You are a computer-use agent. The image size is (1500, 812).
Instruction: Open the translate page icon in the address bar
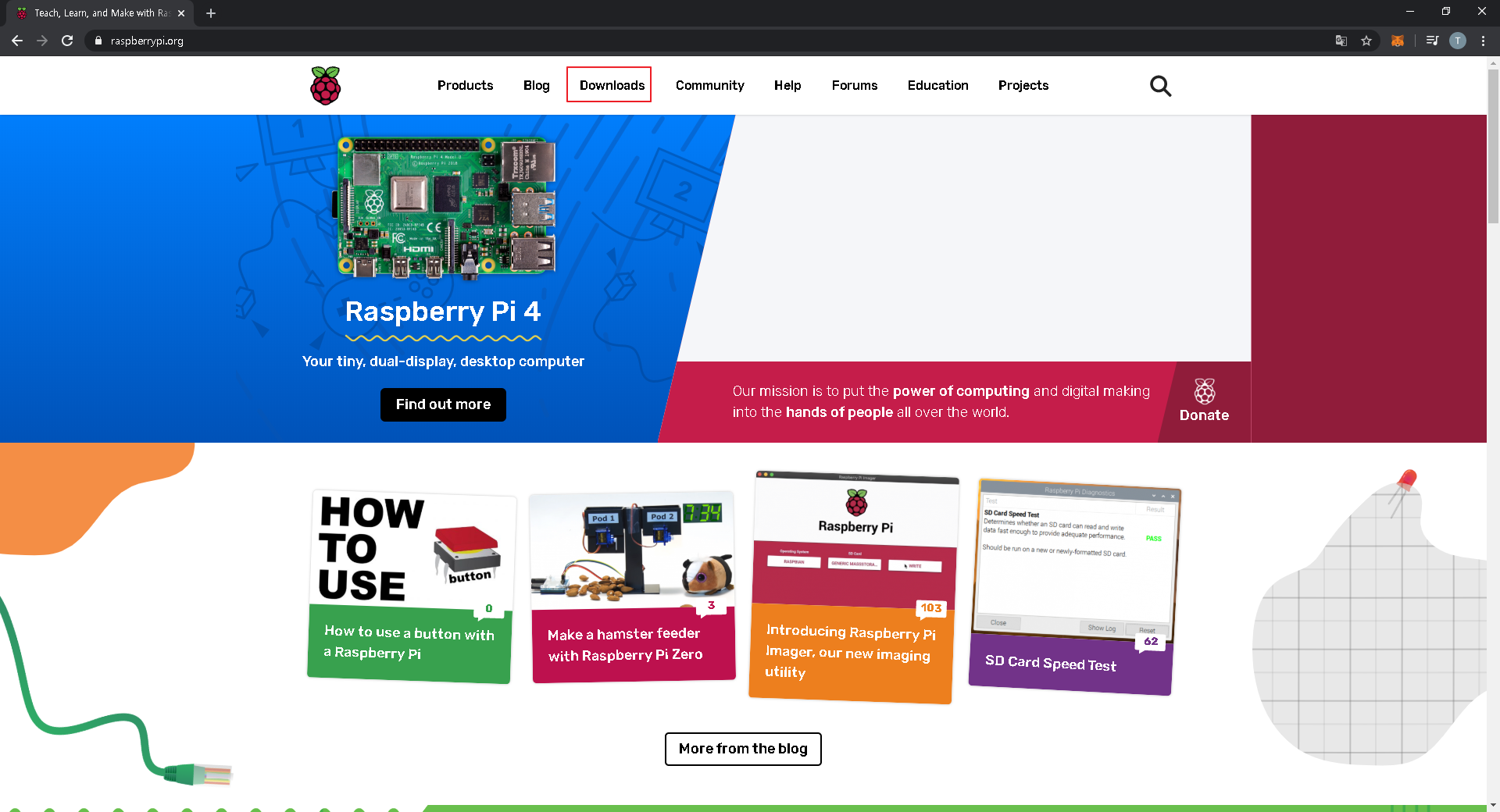[x=1341, y=41]
